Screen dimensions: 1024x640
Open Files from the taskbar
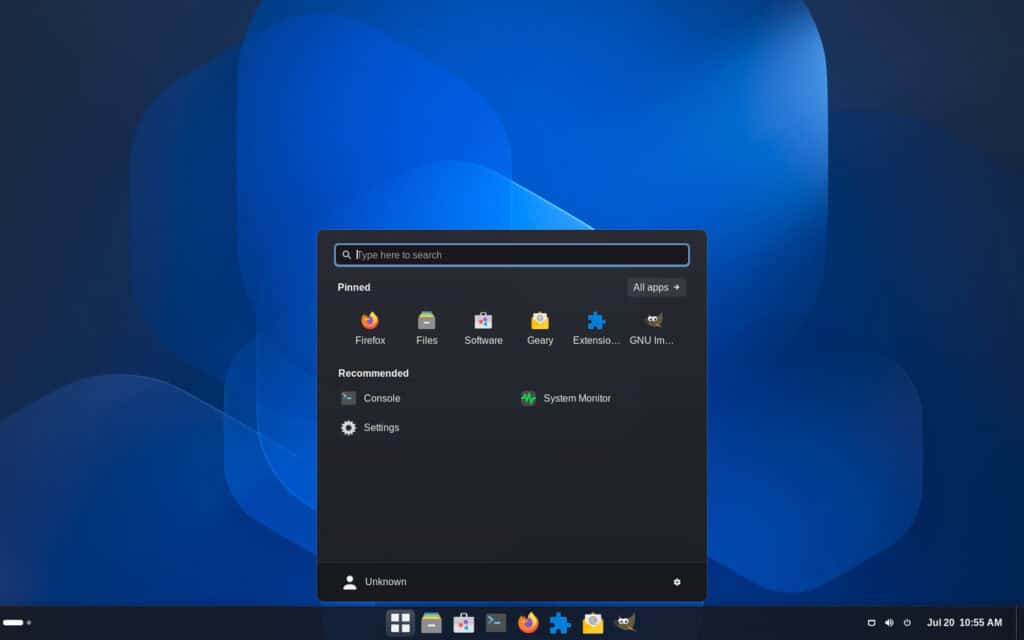432,622
